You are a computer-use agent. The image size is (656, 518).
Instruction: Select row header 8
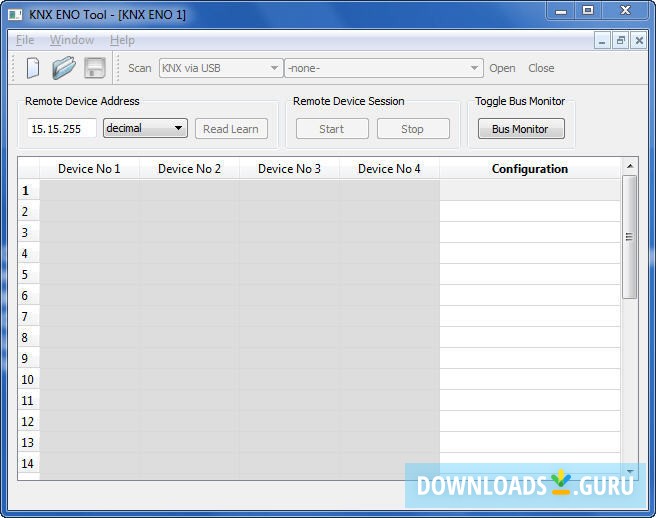tap(28, 337)
